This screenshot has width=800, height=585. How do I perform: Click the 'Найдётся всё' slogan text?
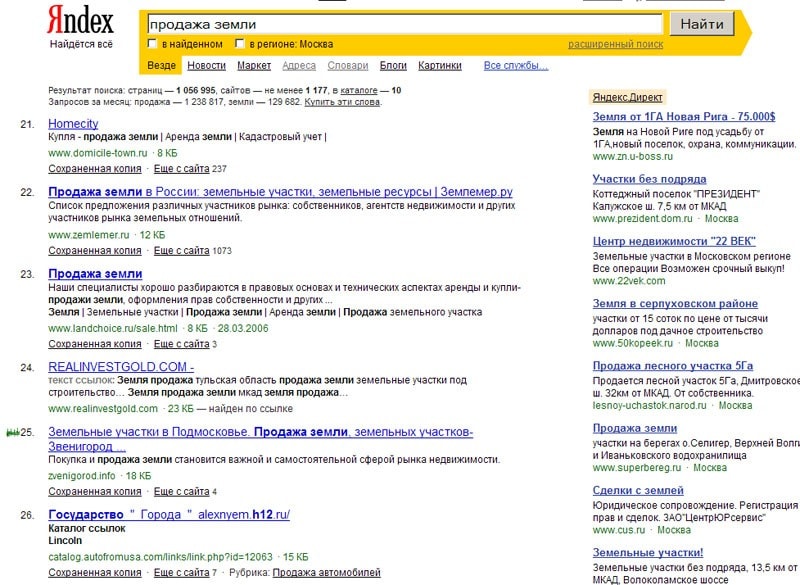coord(81,44)
